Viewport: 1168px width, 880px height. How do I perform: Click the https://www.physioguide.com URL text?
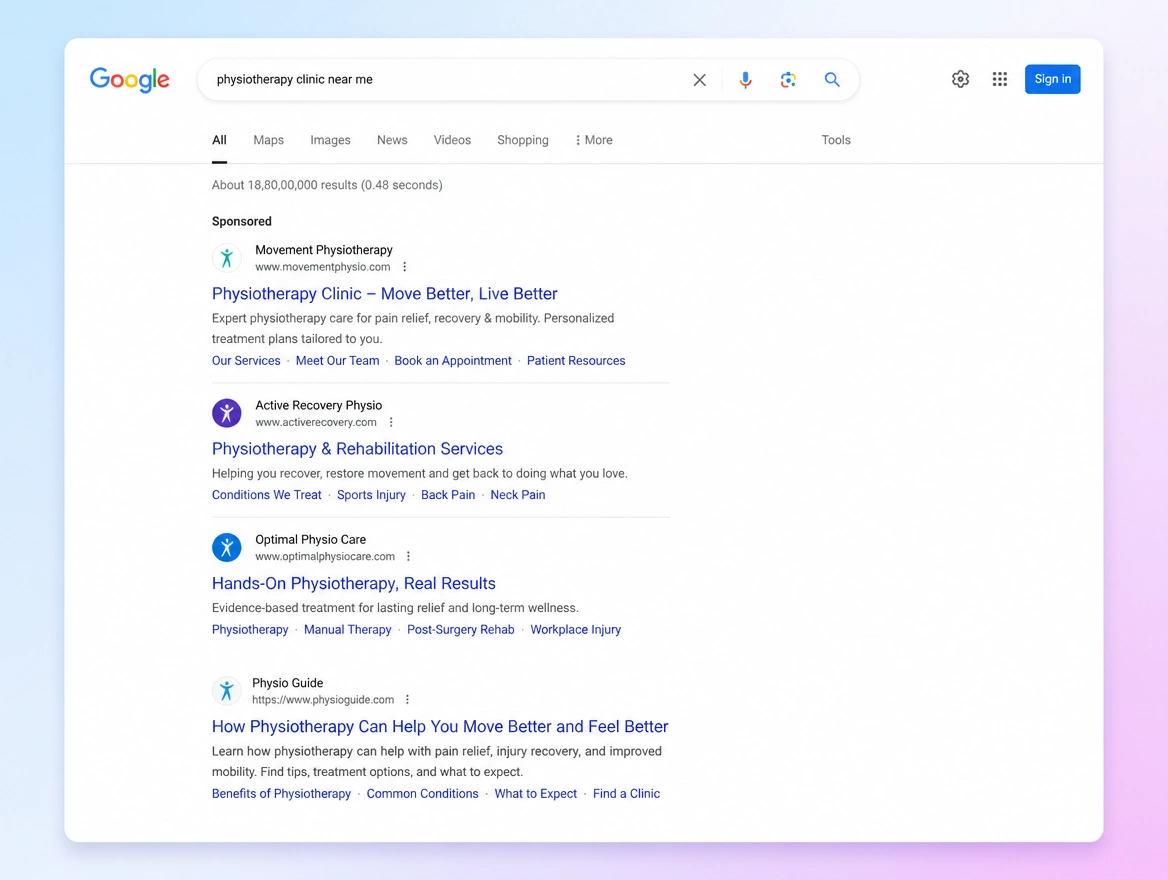tap(323, 700)
